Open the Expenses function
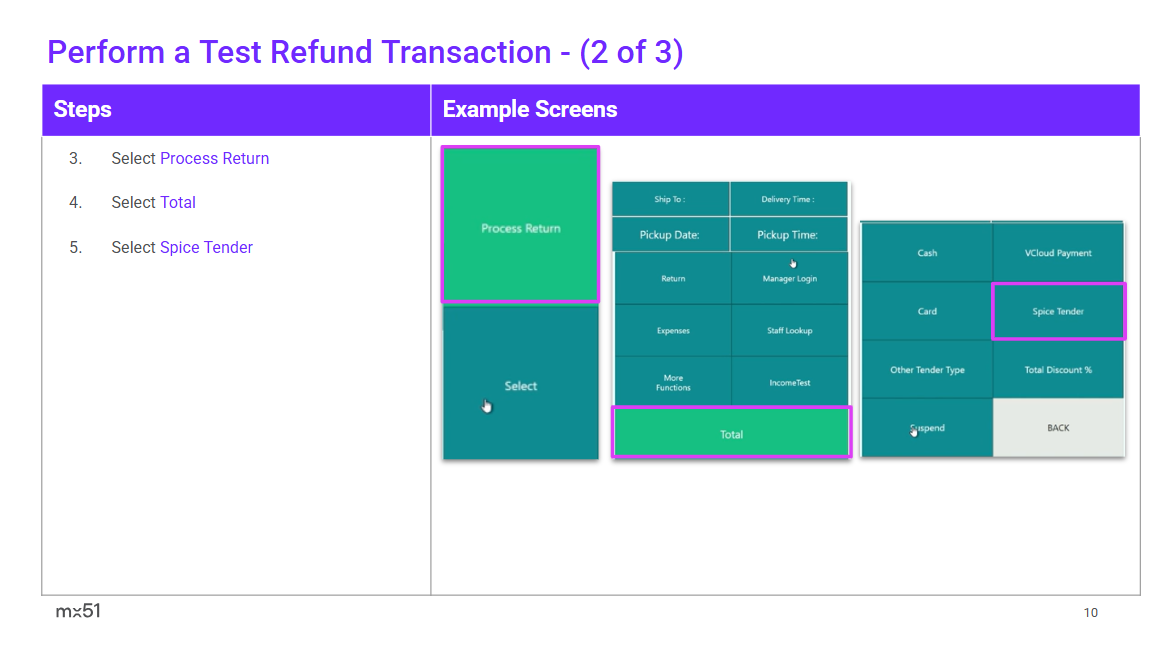Screen dimensions: 1155x649 pyautogui.click(x=673, y=331)
